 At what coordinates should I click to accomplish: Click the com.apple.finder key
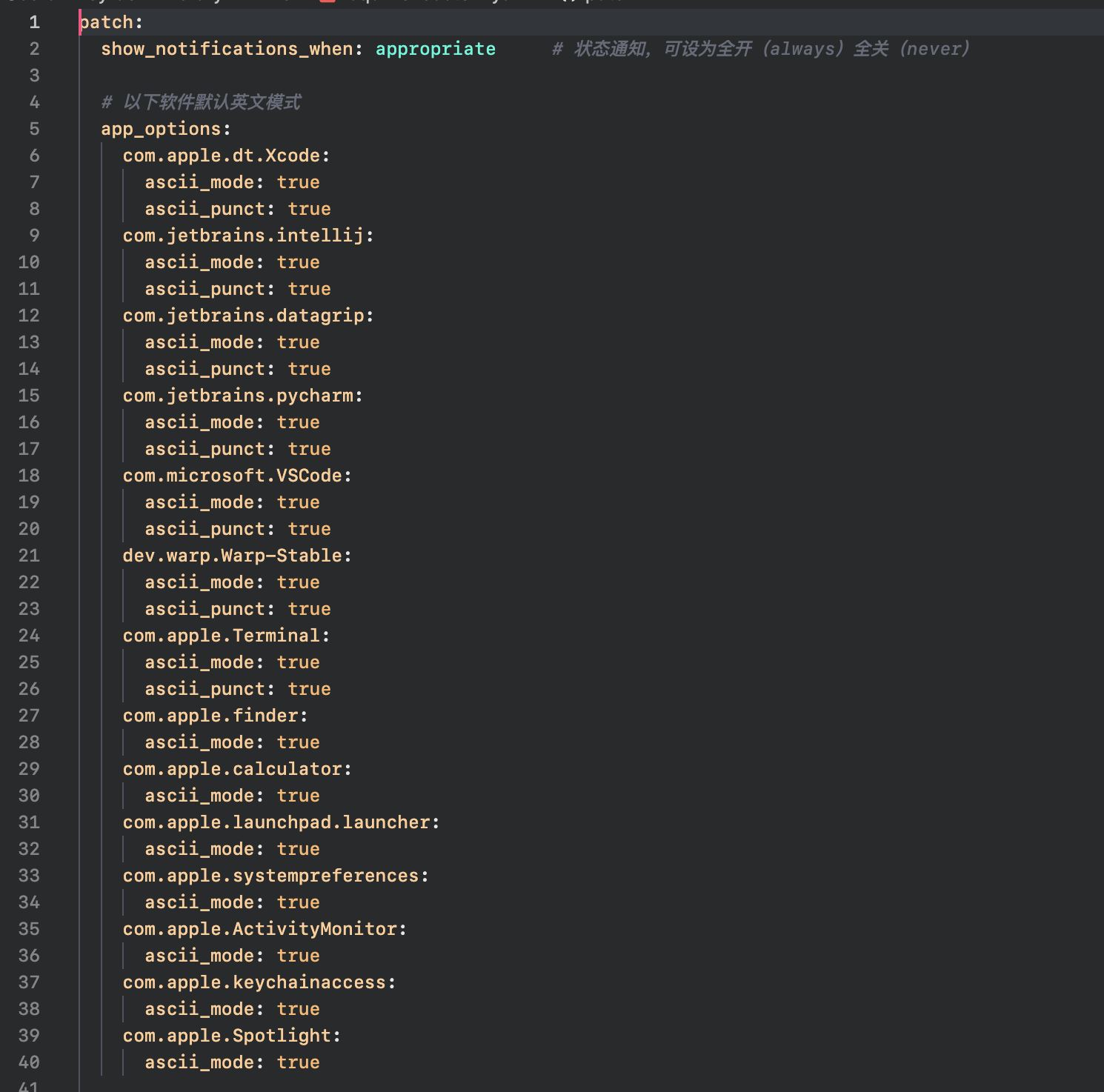click(216, 716)
